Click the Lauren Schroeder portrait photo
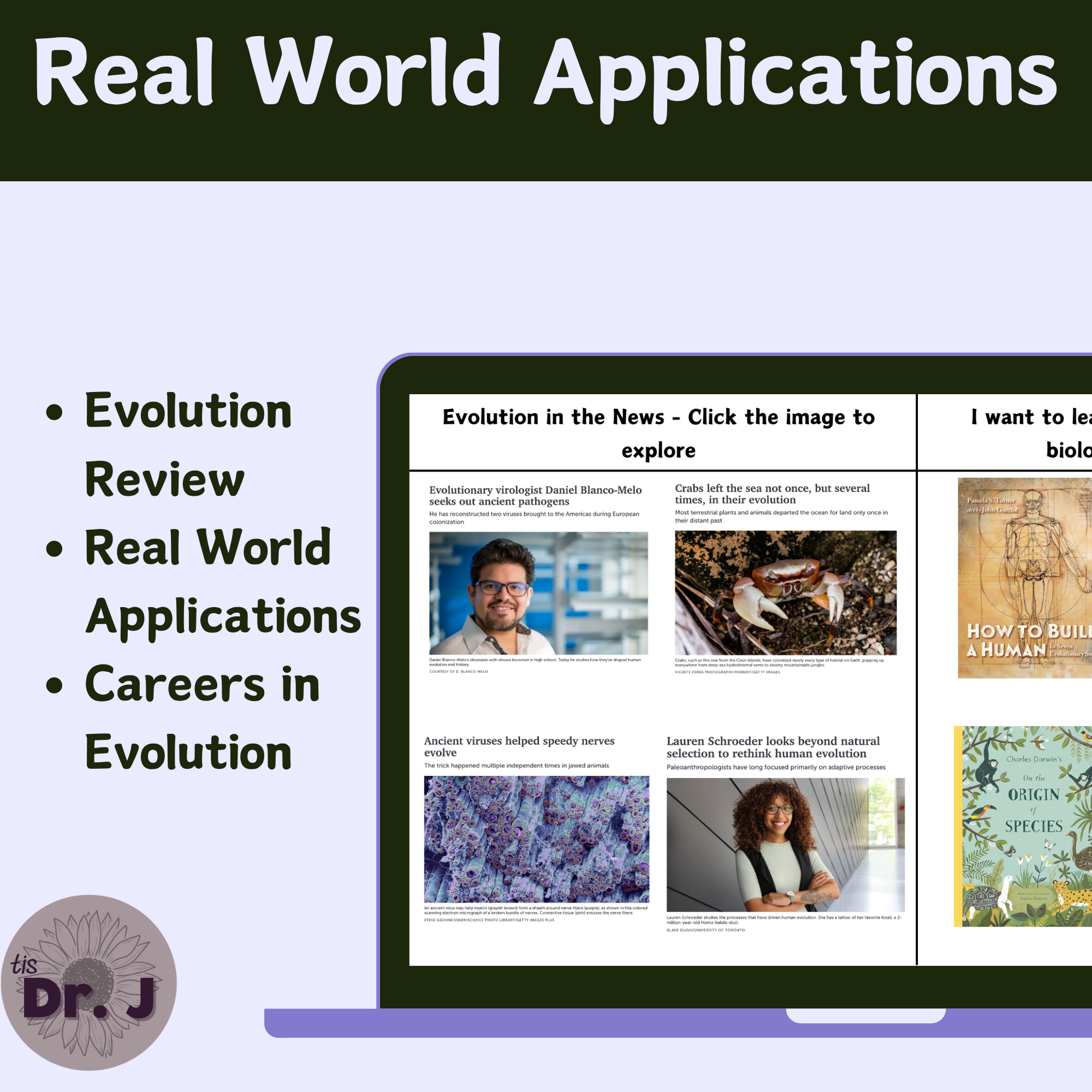 coord(785,845)
